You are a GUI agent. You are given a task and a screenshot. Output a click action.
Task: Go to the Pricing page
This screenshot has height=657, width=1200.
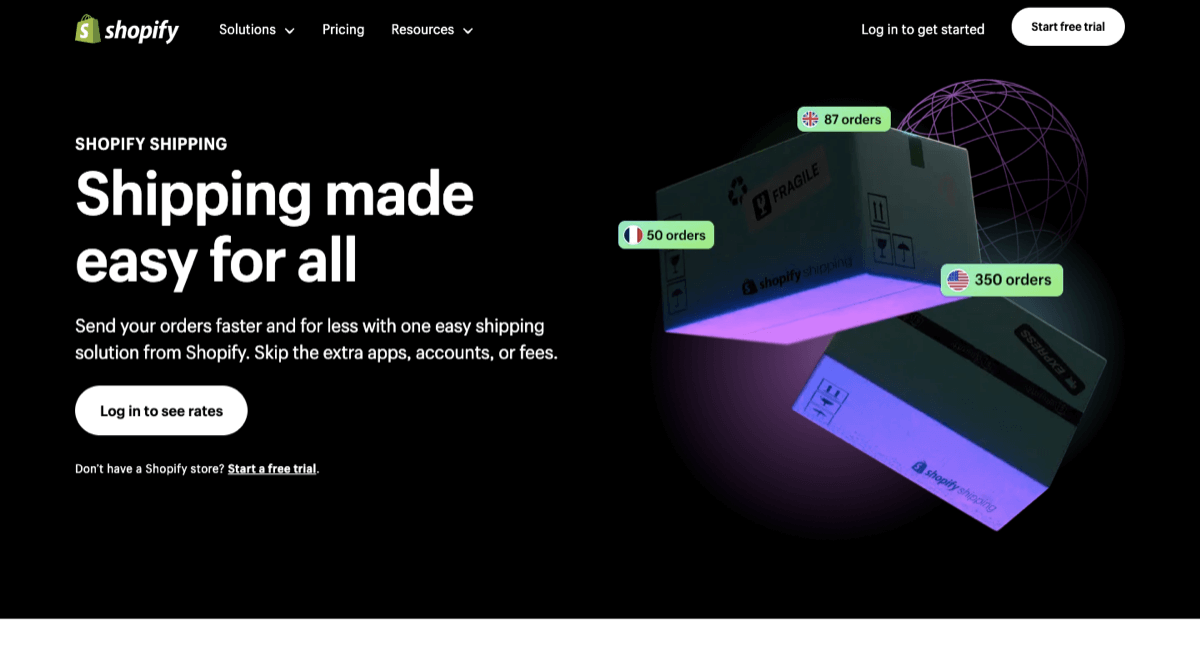tap(343, 30)
